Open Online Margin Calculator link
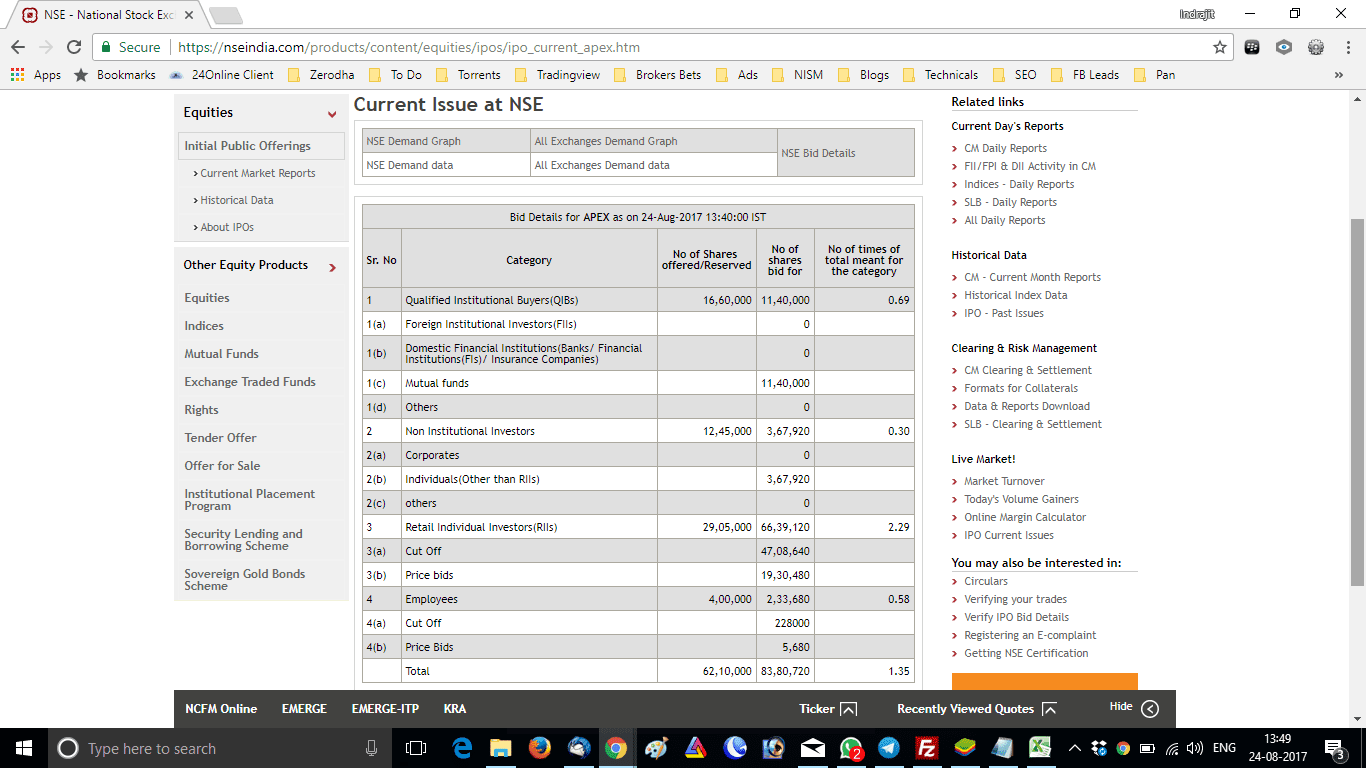The height and width of the screenshot is (768, 1366). click(x=1025, y=517)
